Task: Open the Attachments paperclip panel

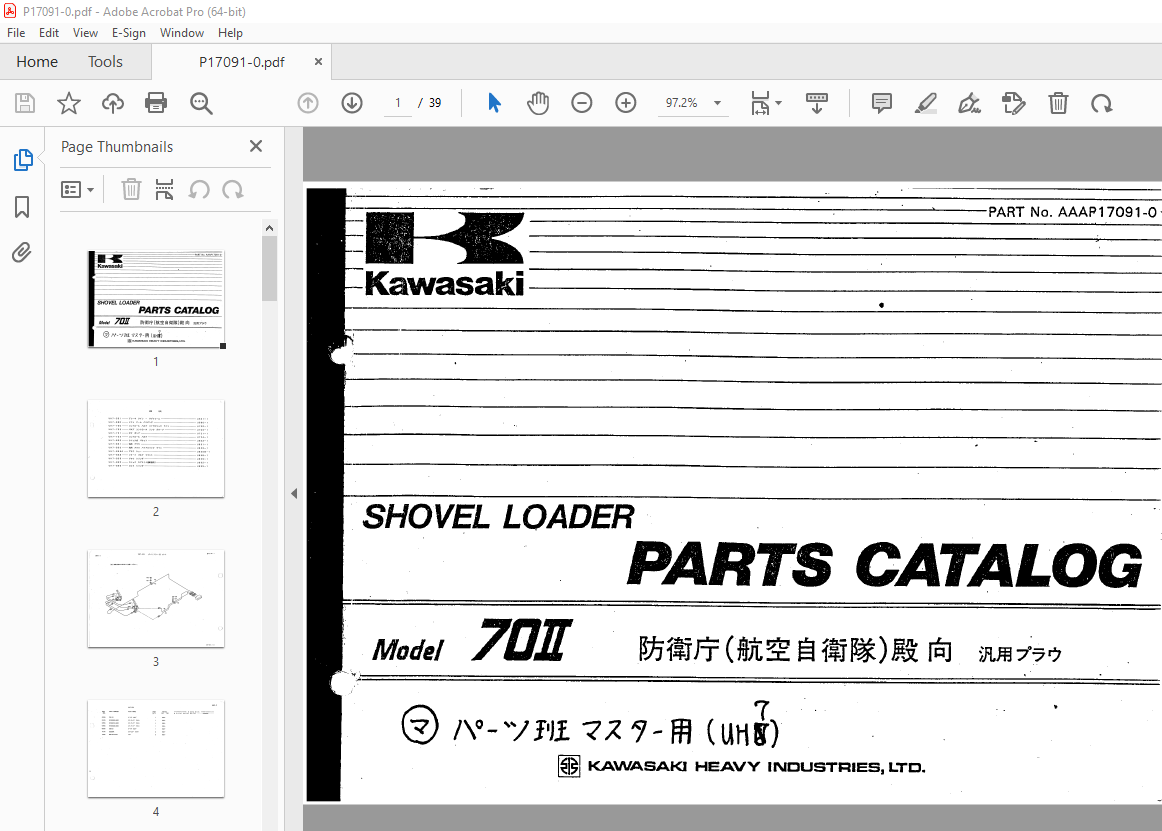Action: 21,253
